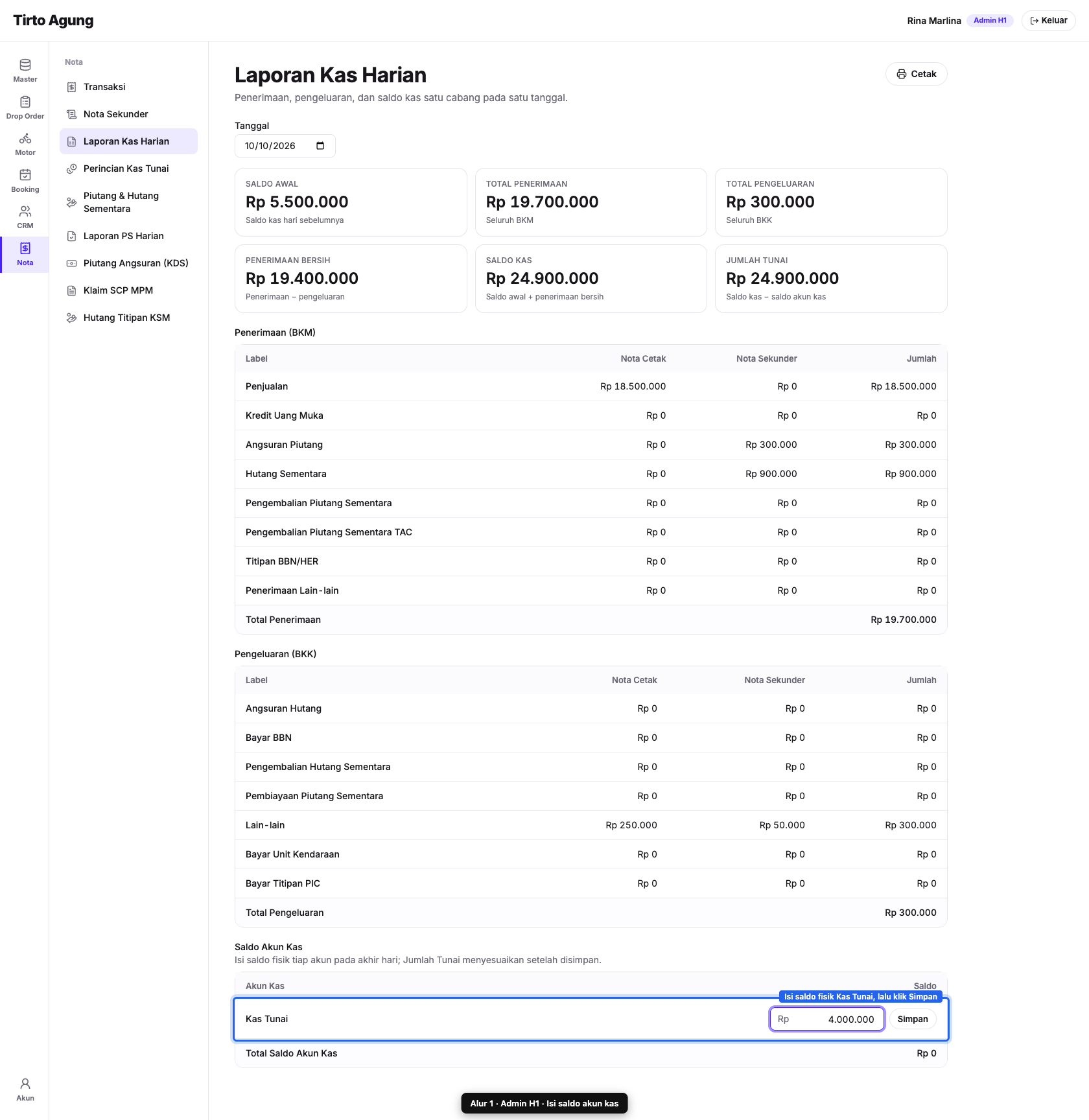Save Kas Tunai balance with Simpan
This screenshot has width=1089, height=1120.
point(912,1019)
